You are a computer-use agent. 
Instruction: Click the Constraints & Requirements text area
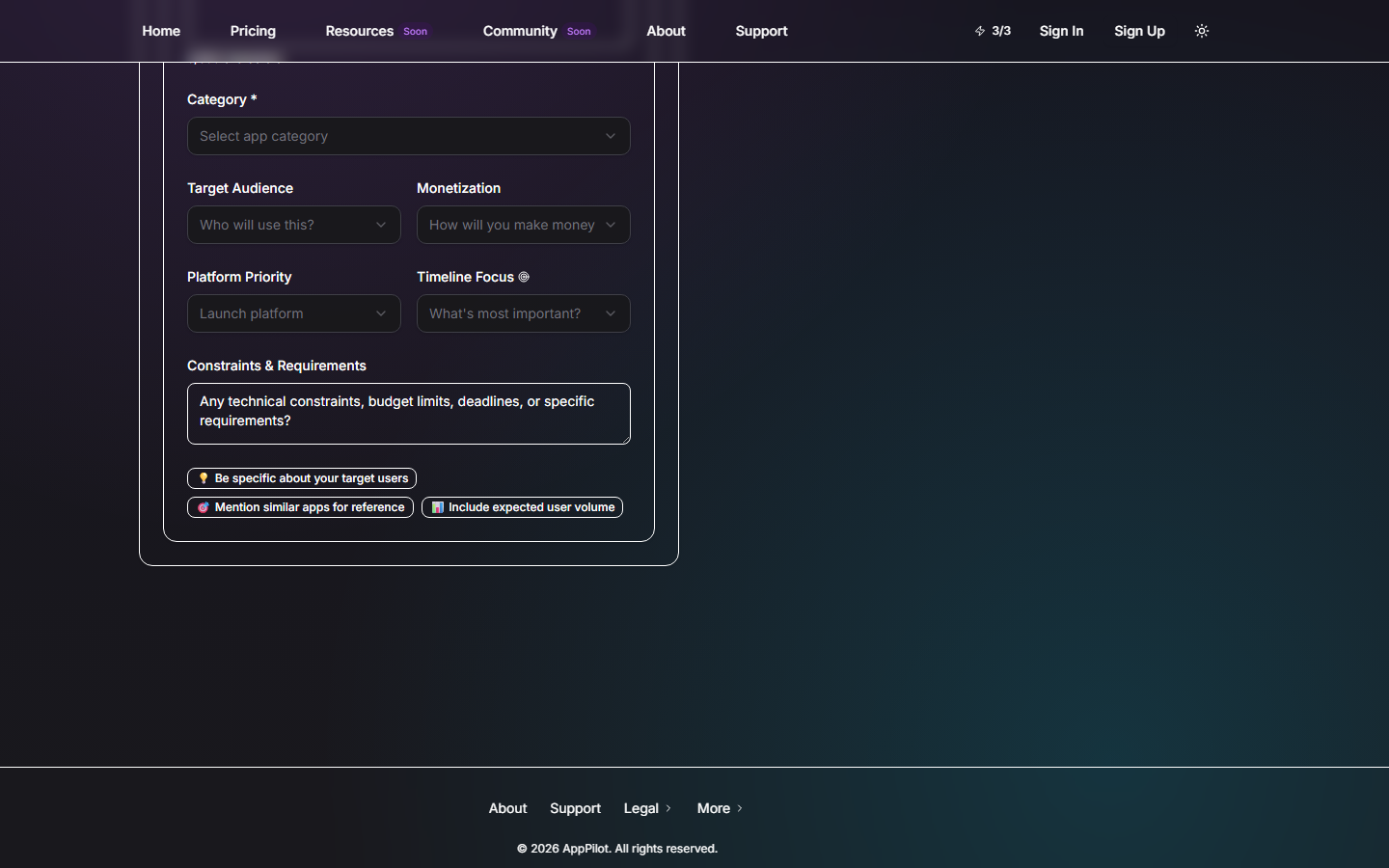(408, 414)
